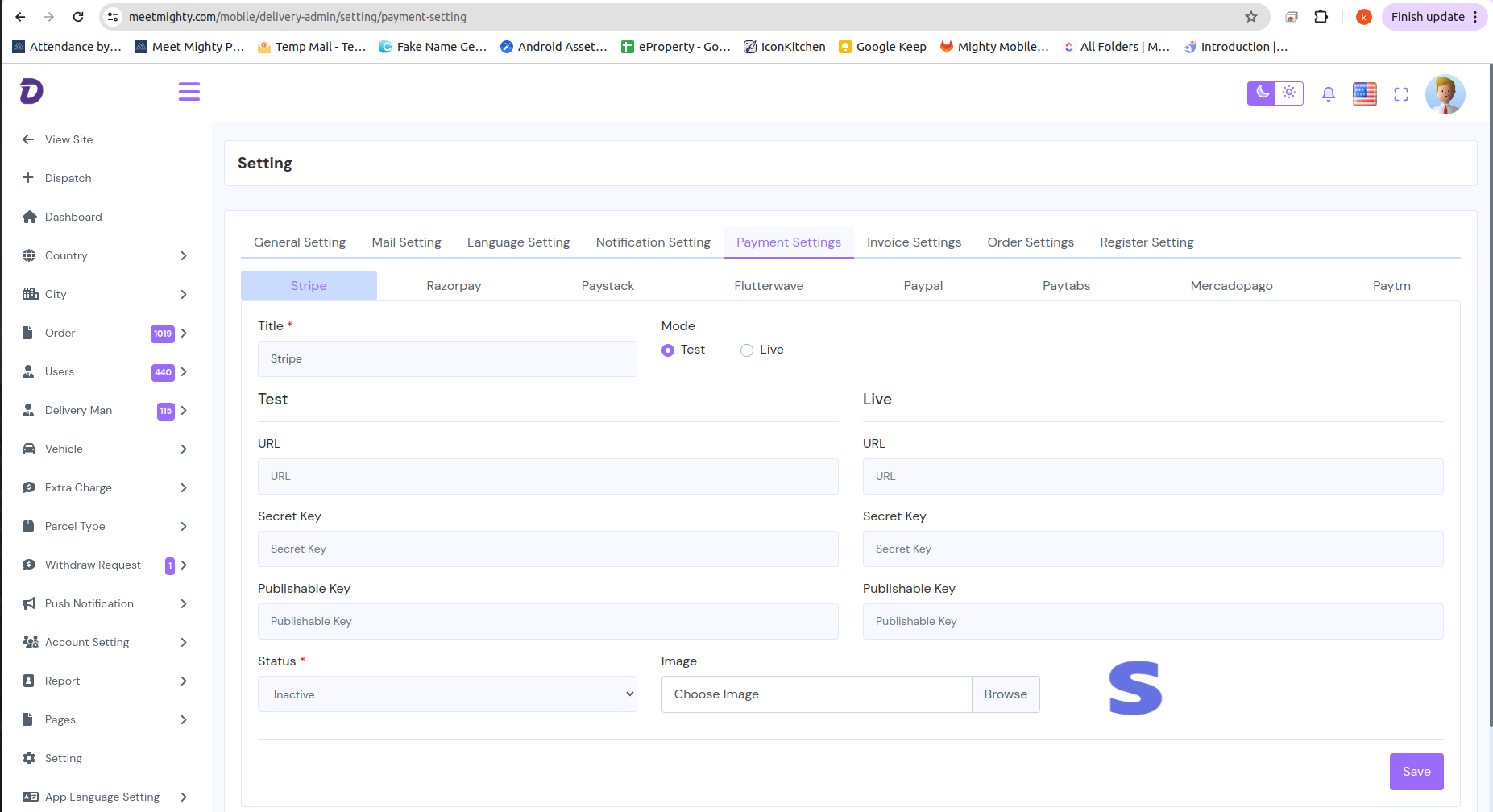
Task: Expand the Parcel Type submenu chevron
Action: pos(184,526)
